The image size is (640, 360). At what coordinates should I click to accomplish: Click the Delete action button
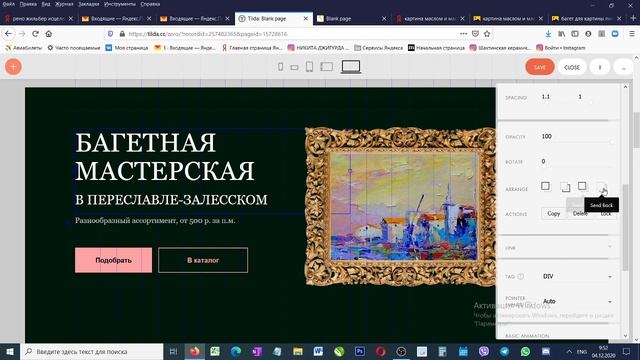tap(580, 213)
